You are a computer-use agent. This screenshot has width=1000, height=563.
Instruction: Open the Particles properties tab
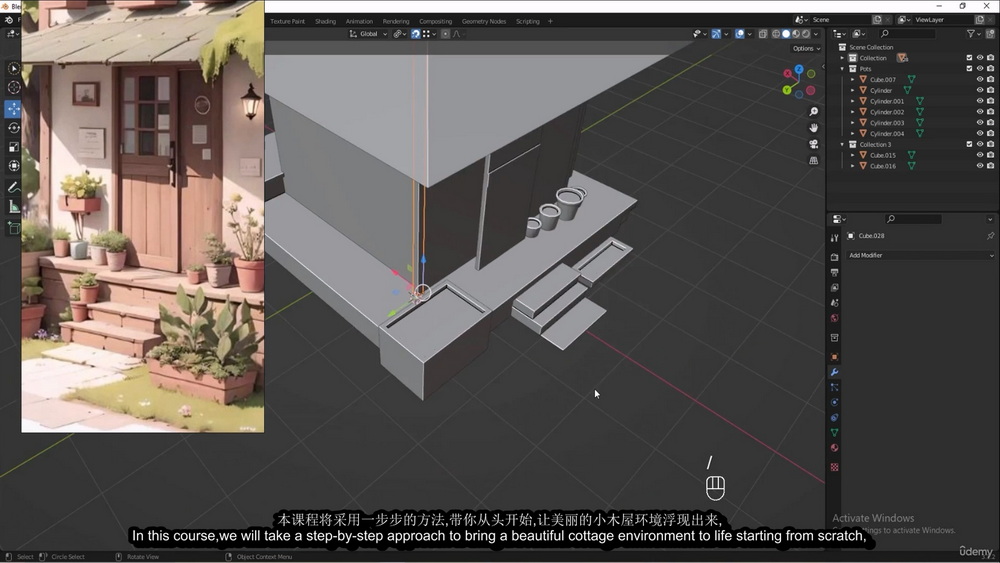(x=834, y=387)
